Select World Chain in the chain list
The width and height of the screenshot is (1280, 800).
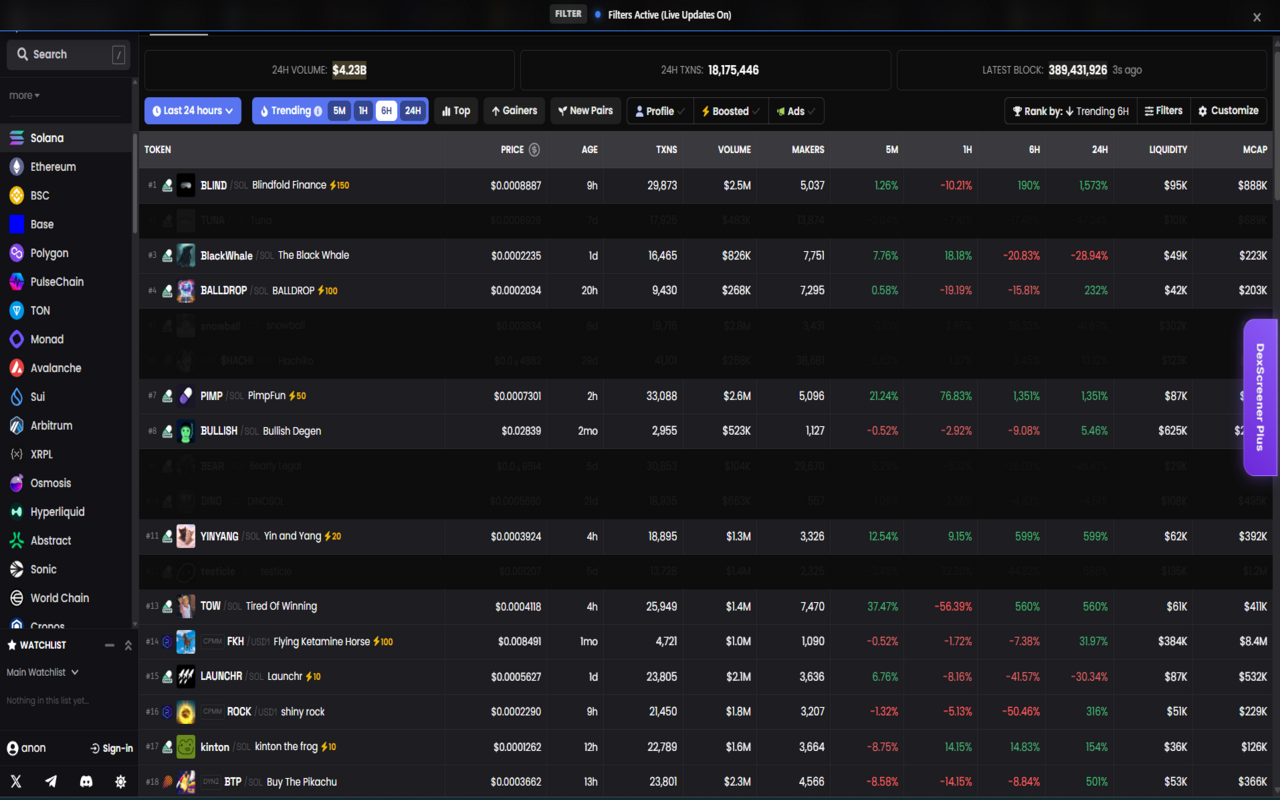tap(66, 598)
